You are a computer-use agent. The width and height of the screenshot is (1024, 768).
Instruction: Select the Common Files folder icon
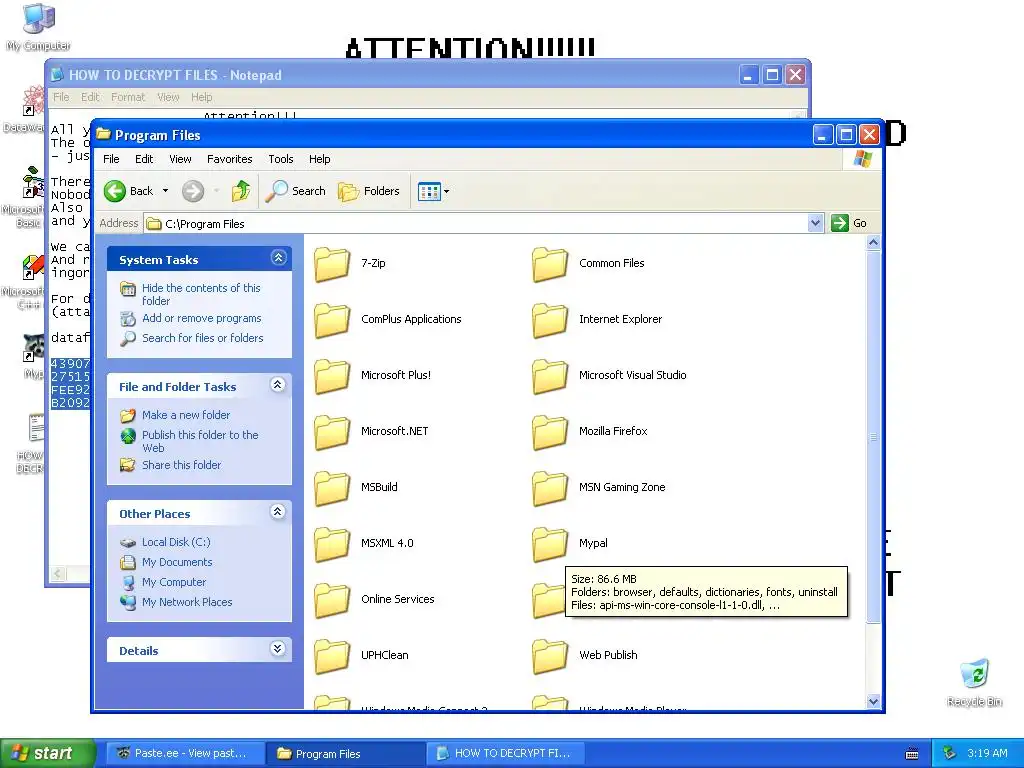550,264
